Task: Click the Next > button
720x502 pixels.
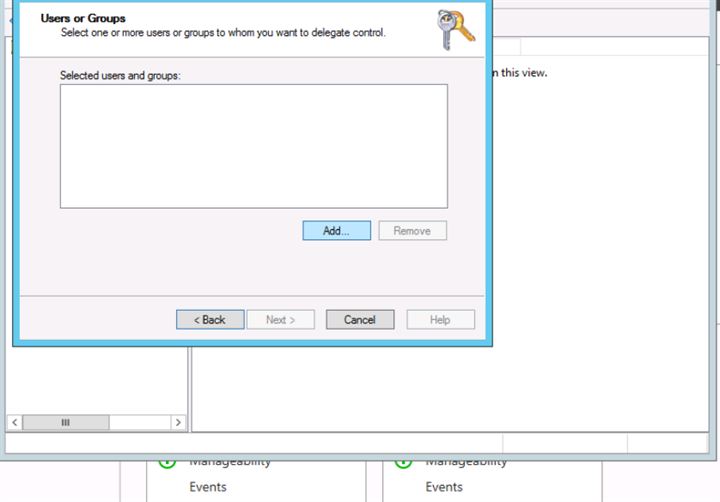Action: click(x=281, y=320)
